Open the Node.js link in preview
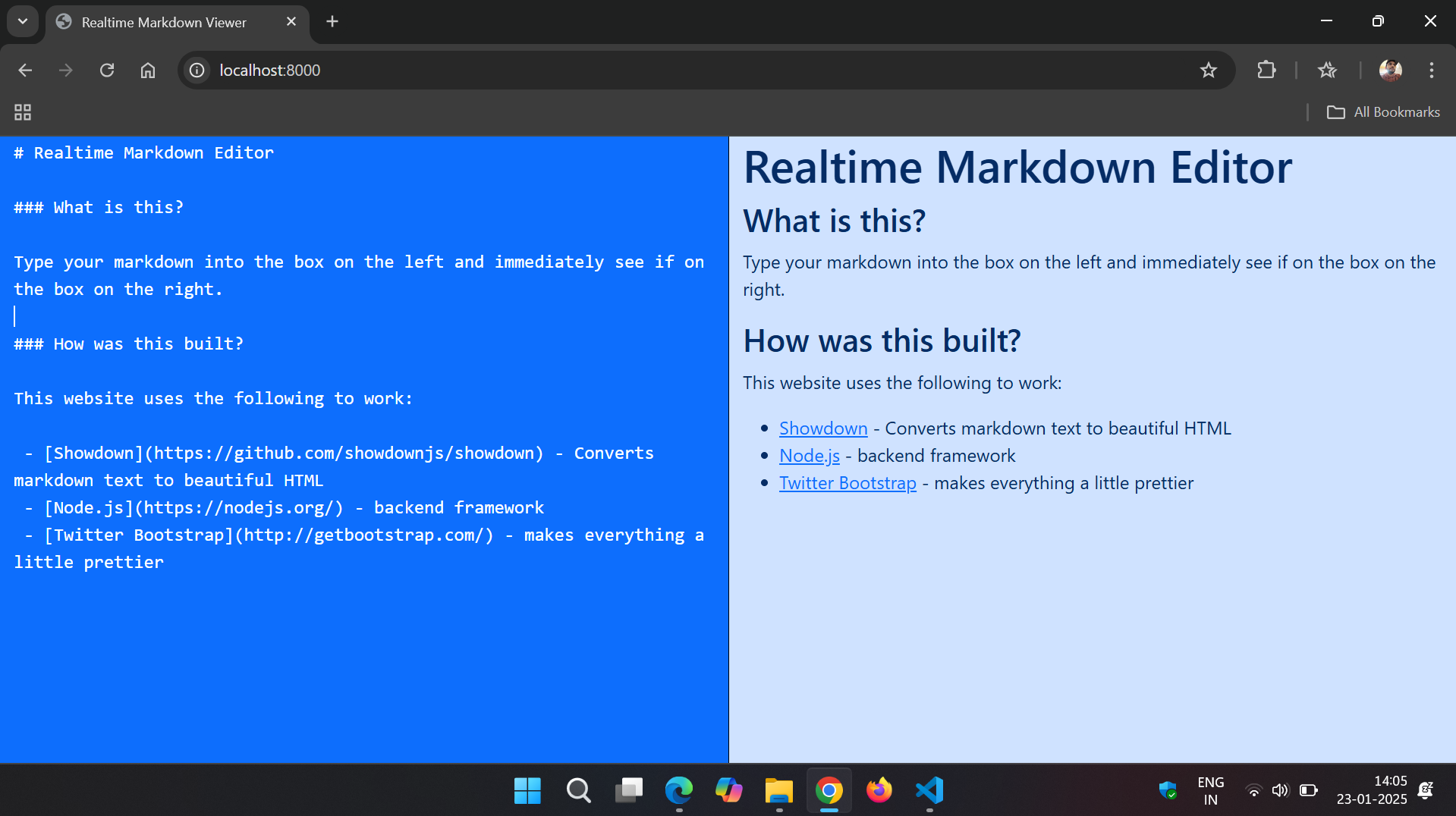The height and width of the screenshot is (816, 1456). (809, 456)
